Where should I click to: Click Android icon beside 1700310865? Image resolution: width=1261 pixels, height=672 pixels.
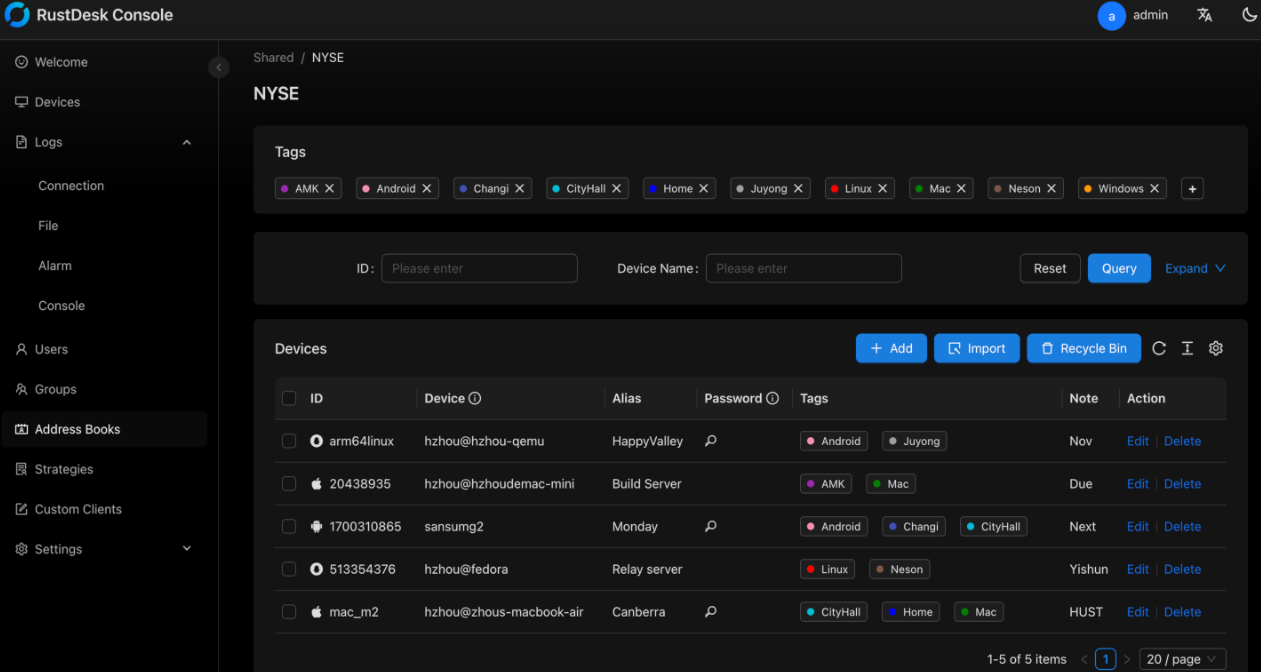pos(316,526)
